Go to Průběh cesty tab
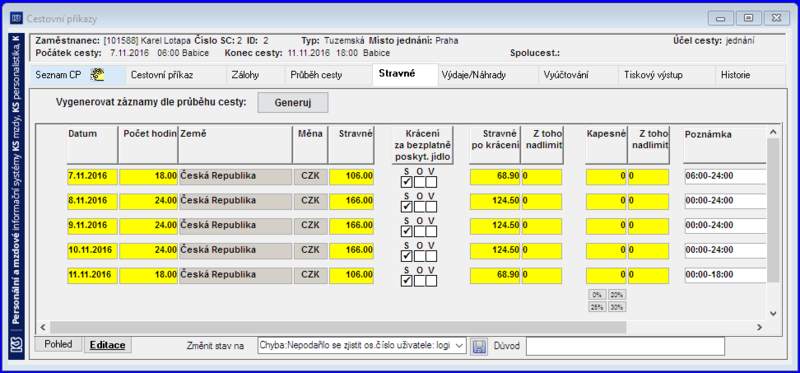Viewport: 800px width, 373px height. point(329,75)
